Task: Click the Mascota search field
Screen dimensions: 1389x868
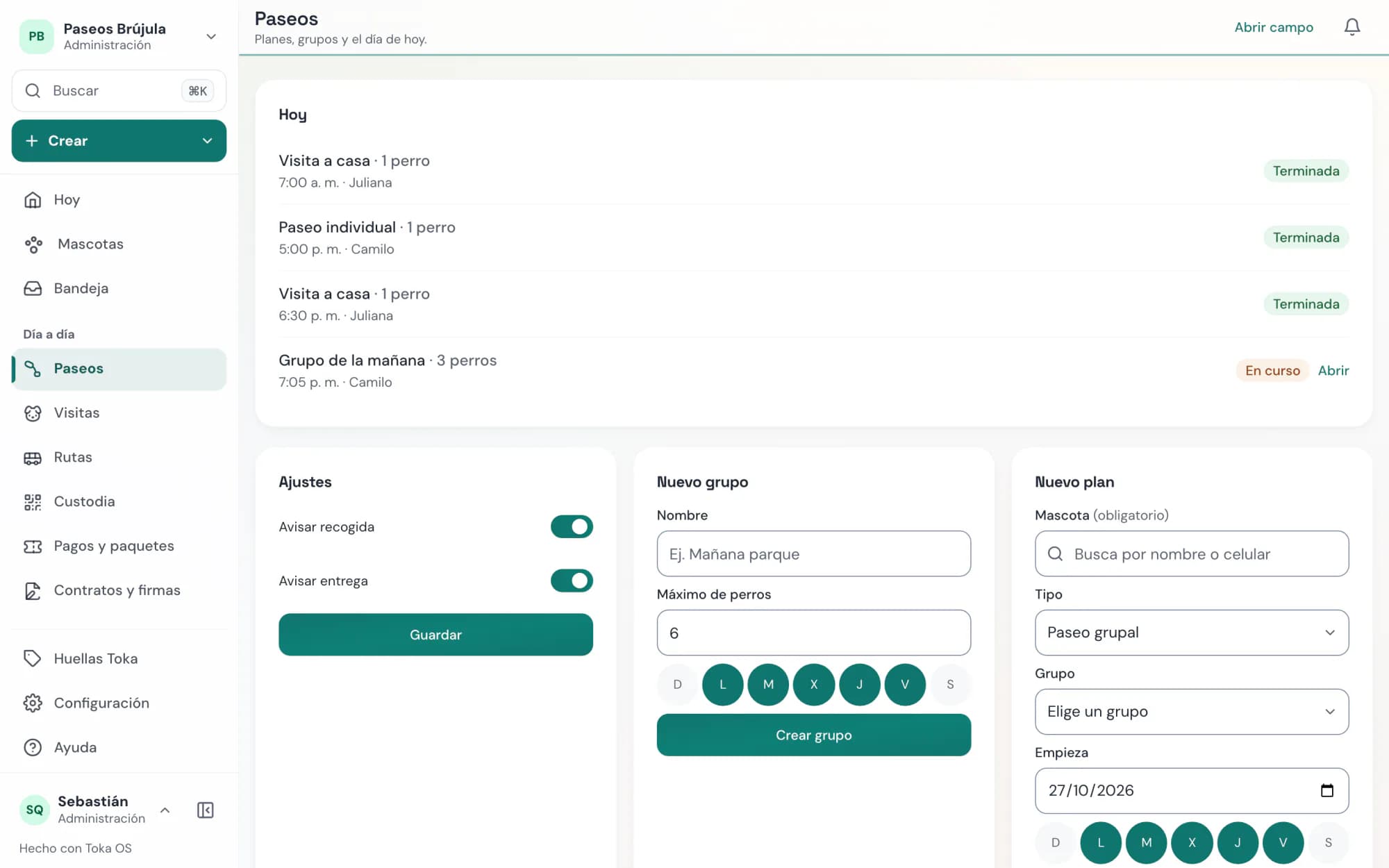Action: pos(1192,553)
